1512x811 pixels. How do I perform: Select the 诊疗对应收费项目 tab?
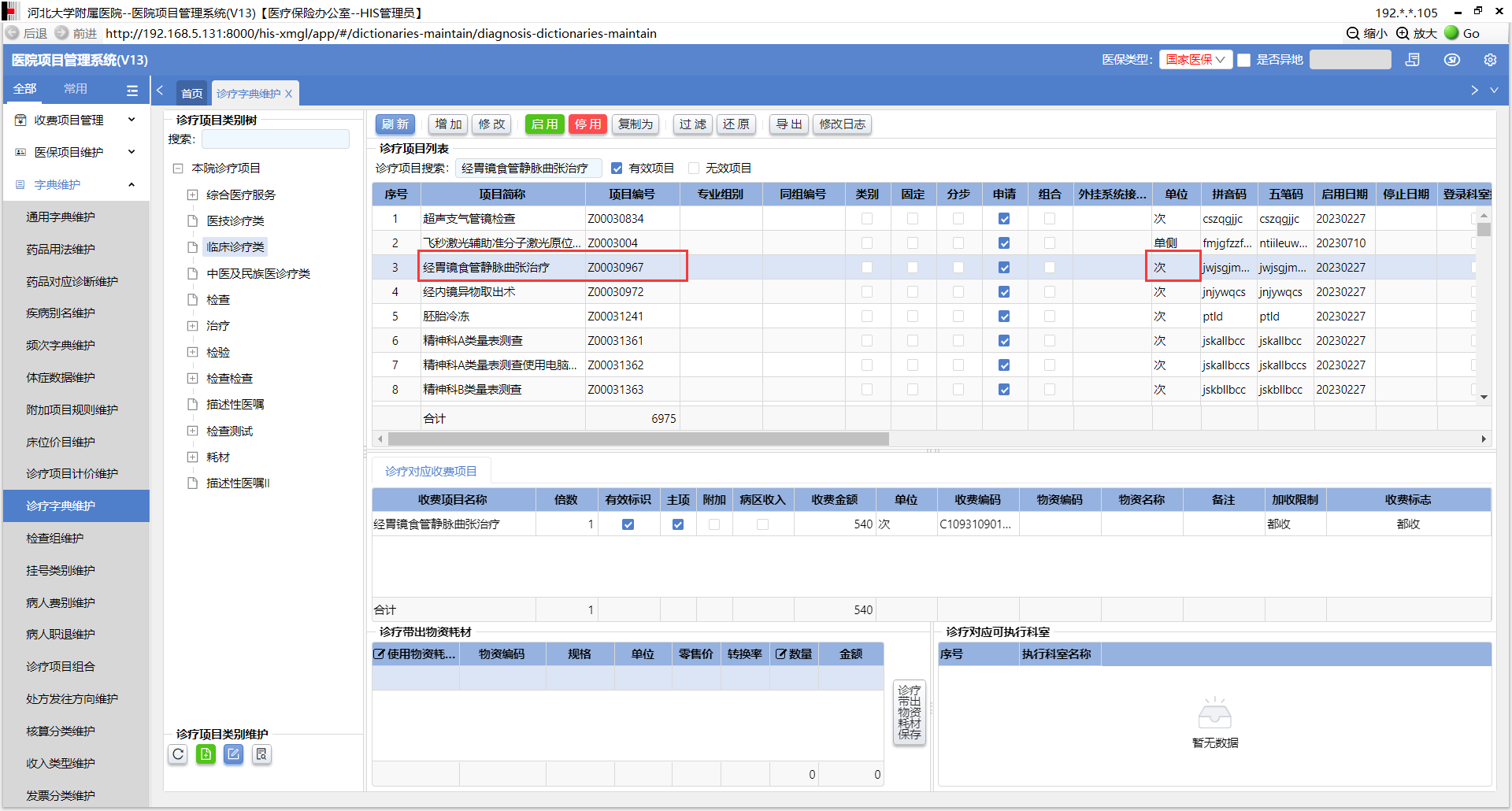pos(431,472)
